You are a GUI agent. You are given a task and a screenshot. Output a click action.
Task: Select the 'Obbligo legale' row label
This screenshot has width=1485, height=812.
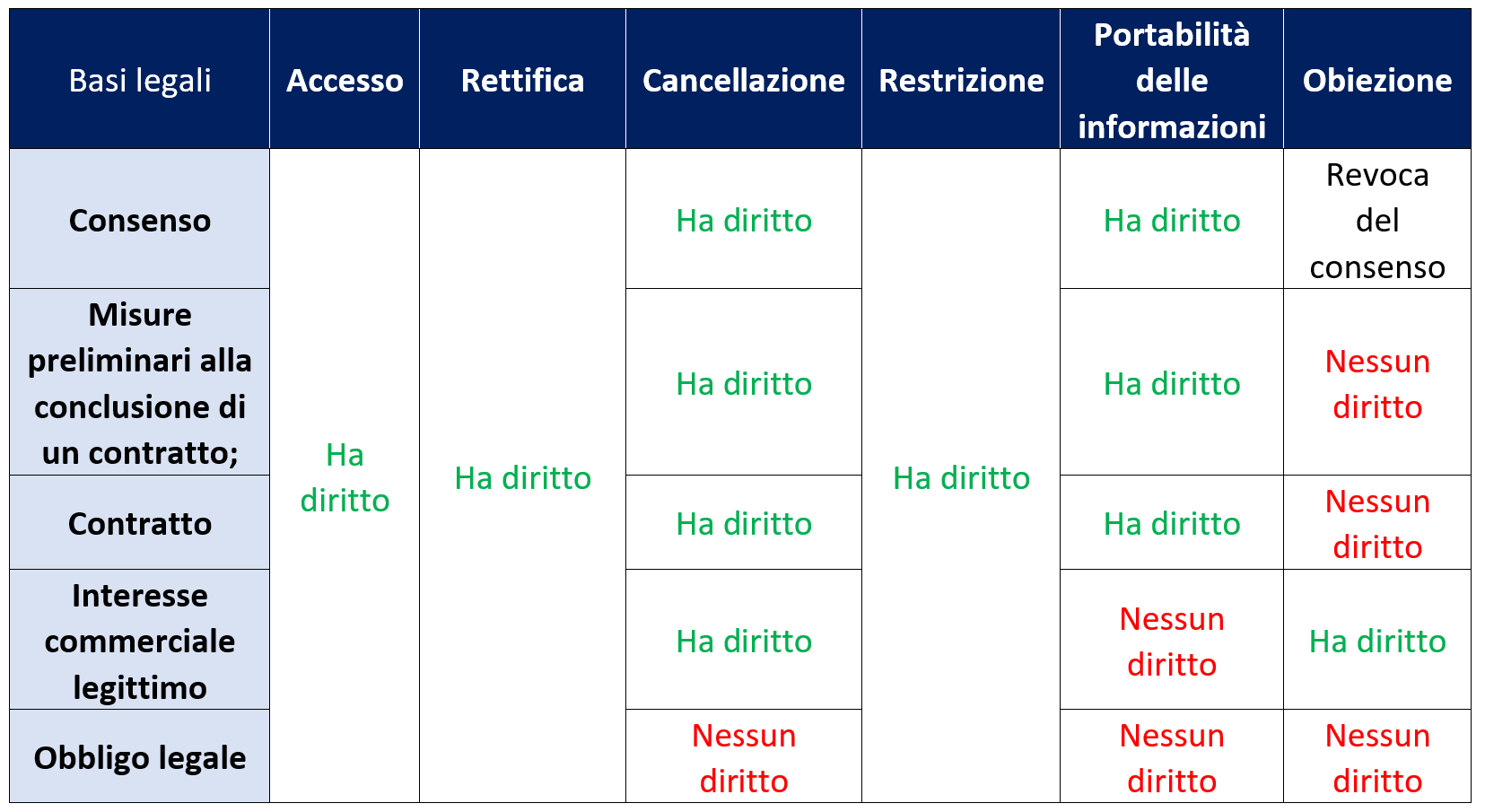pyautogui.click(x=139, y=756)
